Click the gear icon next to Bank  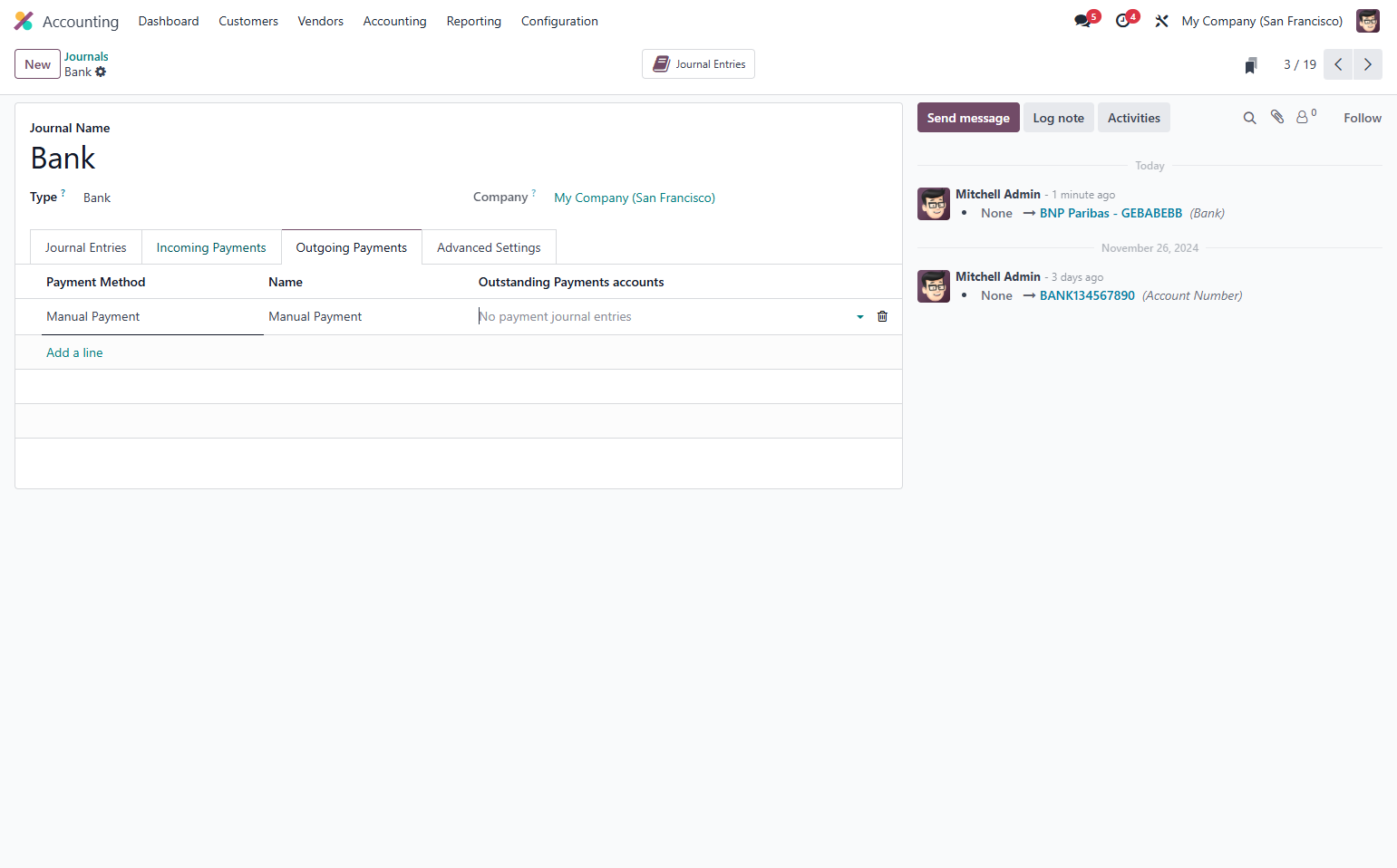pos(101,72)
